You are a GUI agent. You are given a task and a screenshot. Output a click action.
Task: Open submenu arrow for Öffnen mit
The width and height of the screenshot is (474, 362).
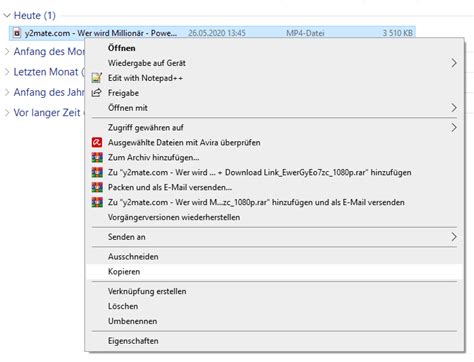point(454,108)
